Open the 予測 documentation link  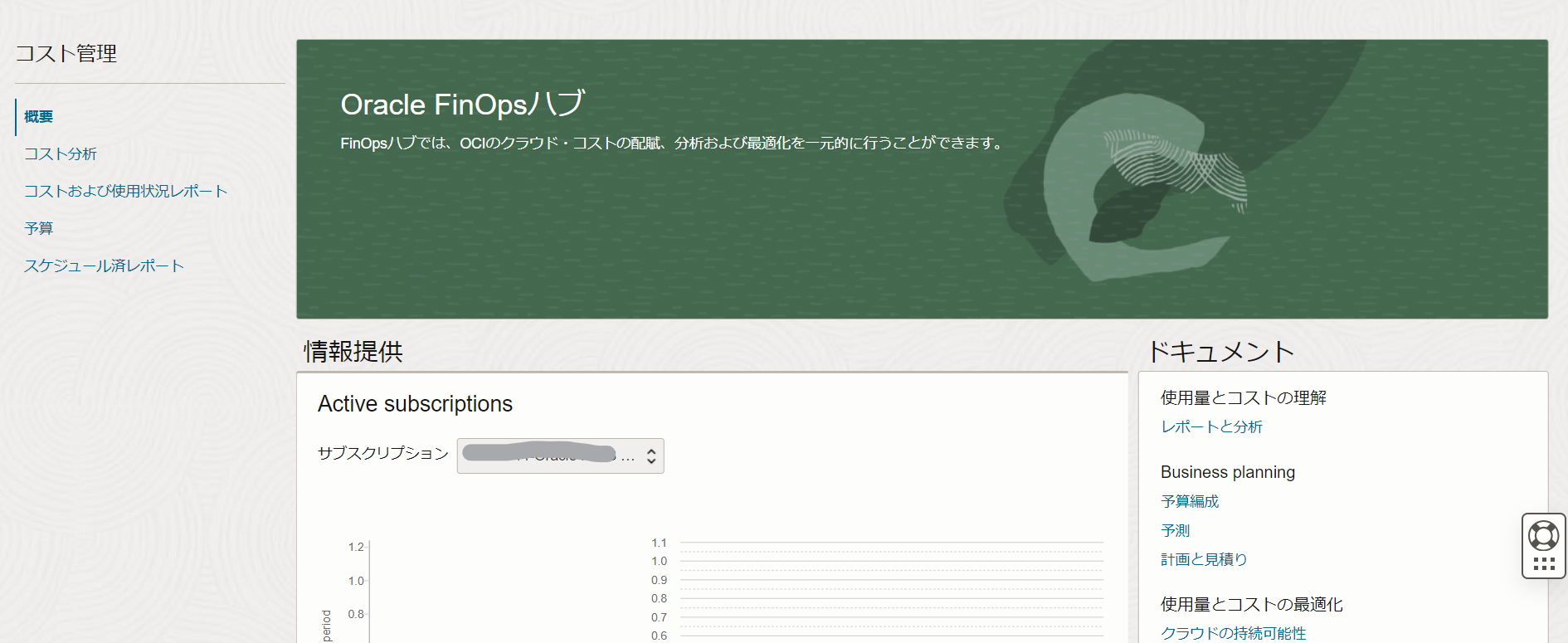coord(1176,531)
